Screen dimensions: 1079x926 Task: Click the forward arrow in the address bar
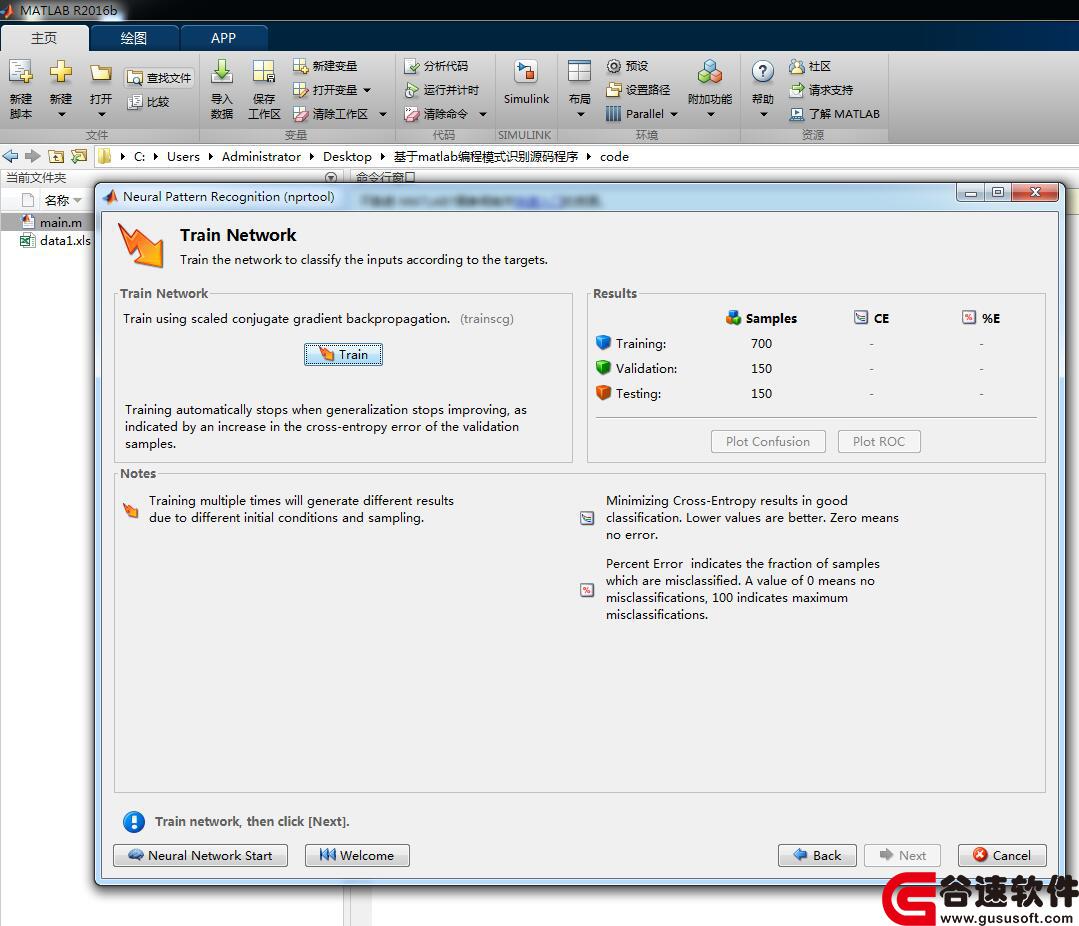(x=32, y=157)
